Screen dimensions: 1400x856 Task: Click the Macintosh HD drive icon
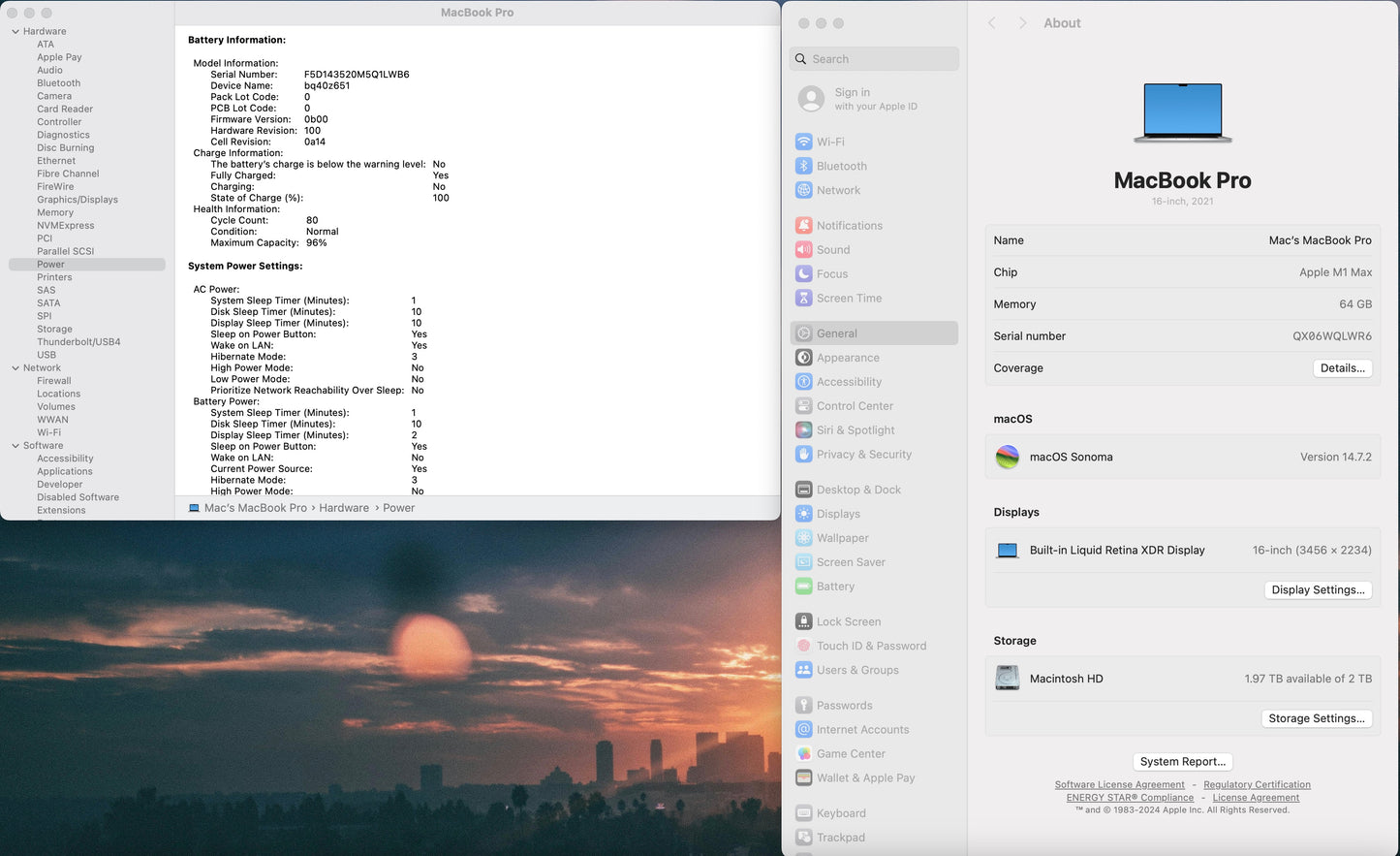coord(1008,679)
